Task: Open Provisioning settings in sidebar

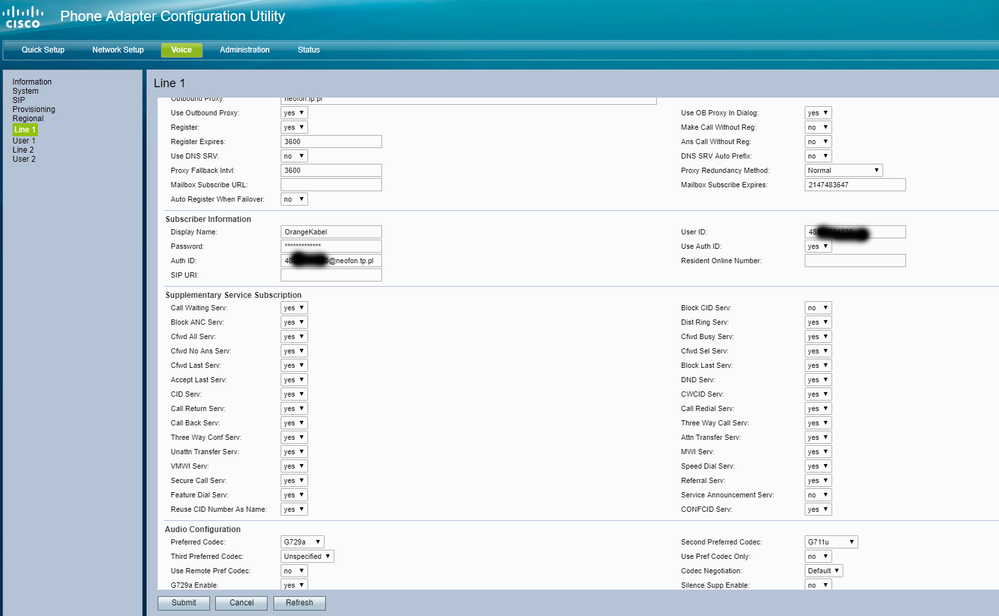Action: click(34, 109)
